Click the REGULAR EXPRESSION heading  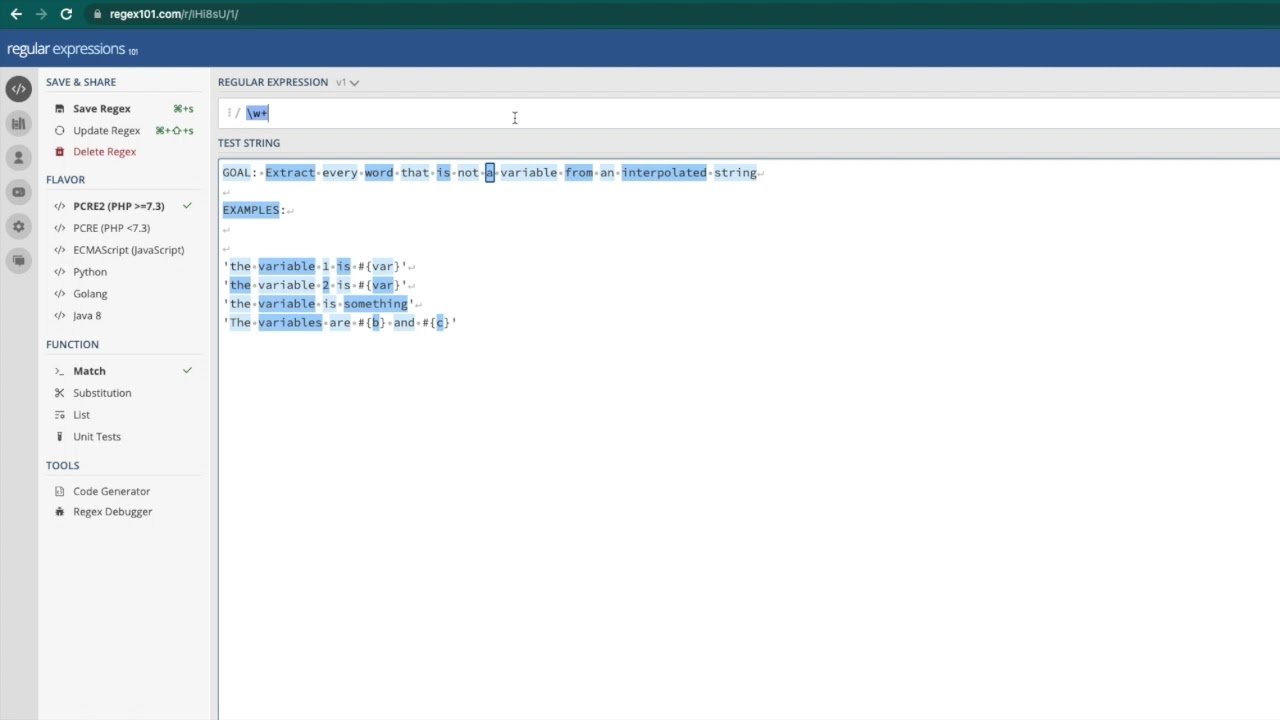point(273,82)
